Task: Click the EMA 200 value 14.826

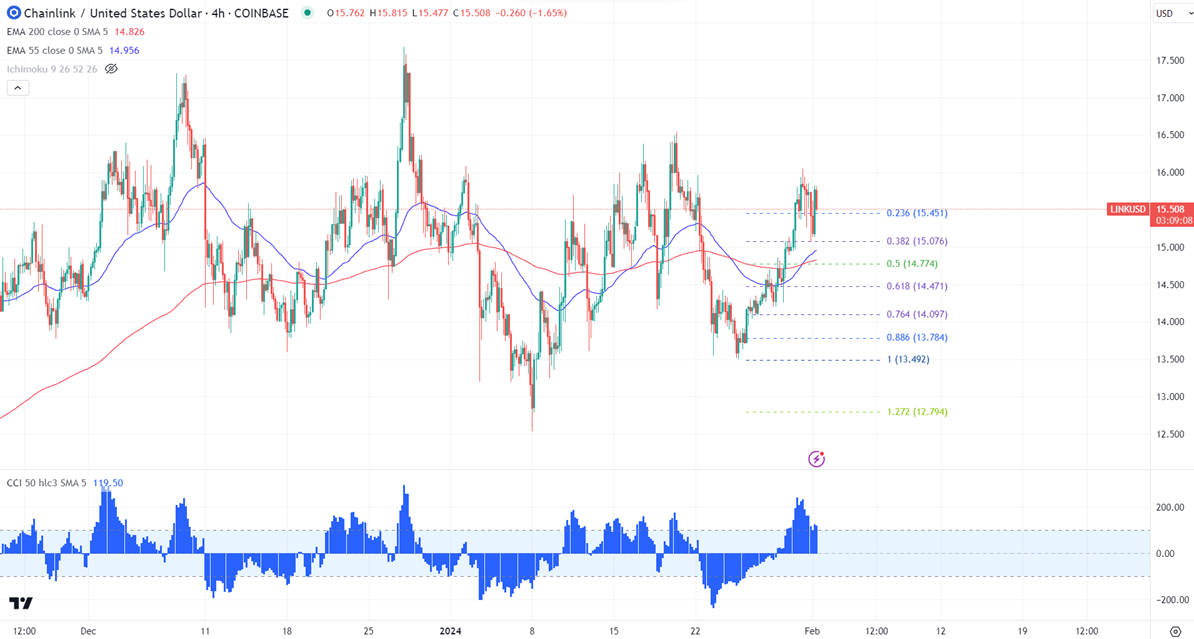Action: click(x=129, y=32)
